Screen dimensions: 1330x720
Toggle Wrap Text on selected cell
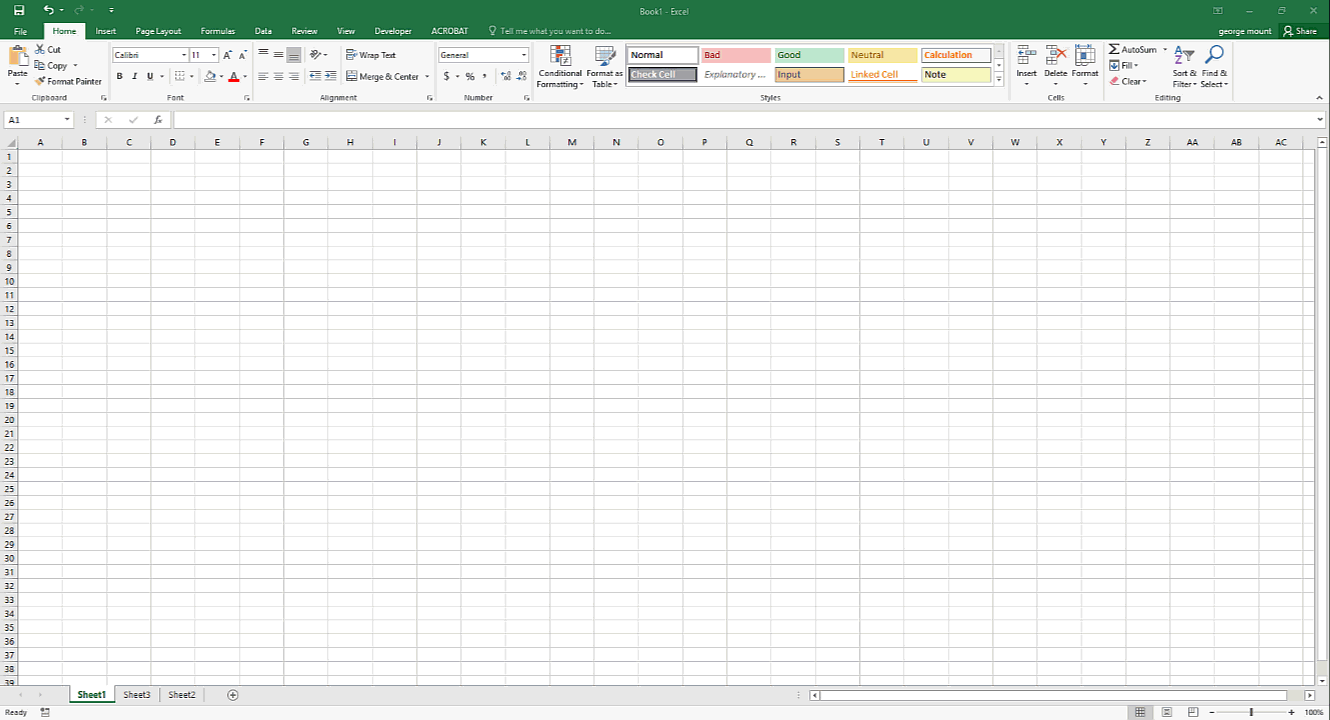[x=370, y=55]
